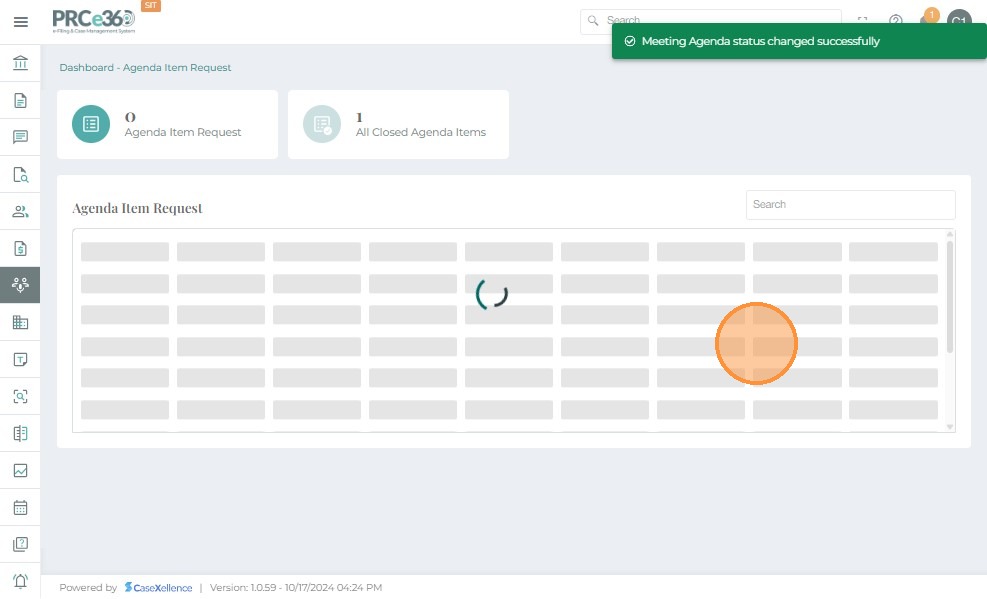This screenshot has height=599, width=987.
Task: Toggle fullscreen mode icon
Action: click(x=862, y=21)
